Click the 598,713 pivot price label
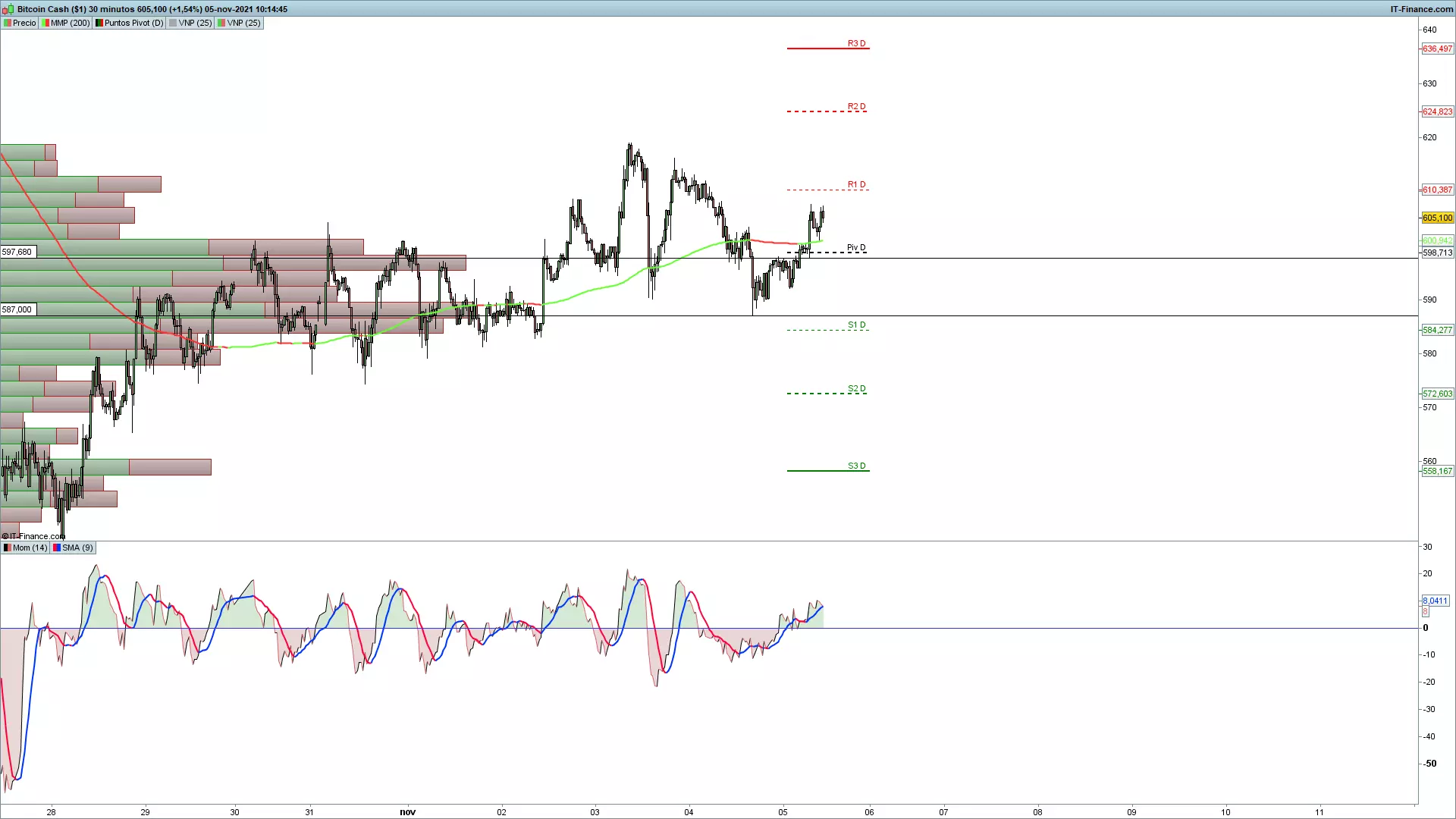This screenshot has width=1456, height=819. pyautogui.click(x=1437, y=253)
